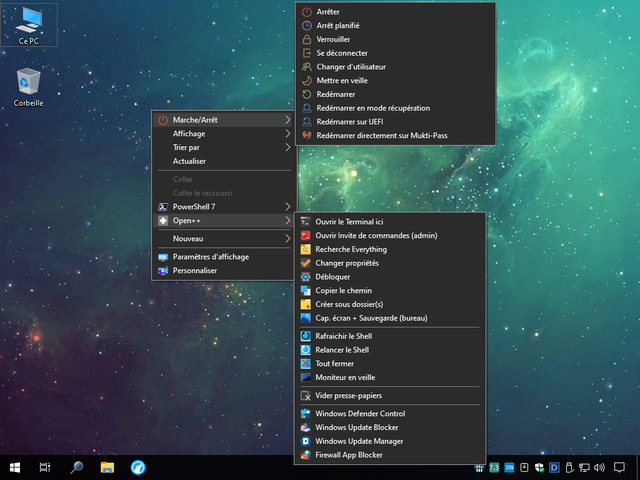Click the Copier le chemin icon
Viewport: 640px width, 480px height.
(x=305, y=291)
